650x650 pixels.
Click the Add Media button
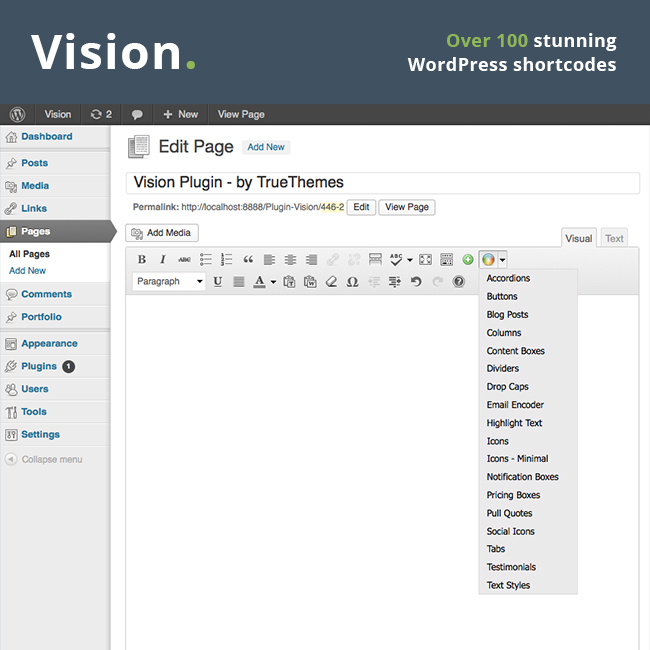[162, 233]
